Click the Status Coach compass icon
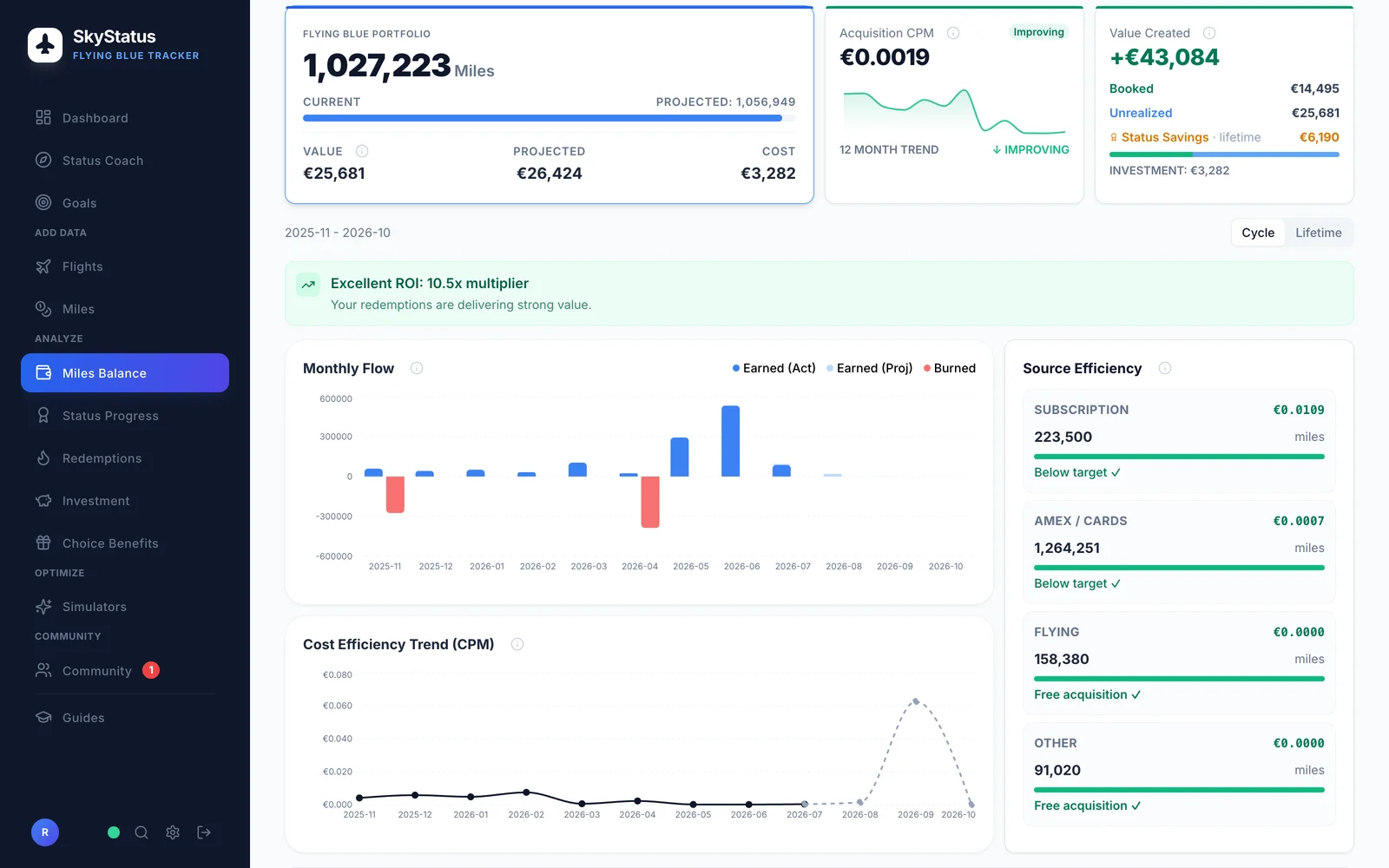The width and height of the screenshot is (1389, 868). point(43,160)
